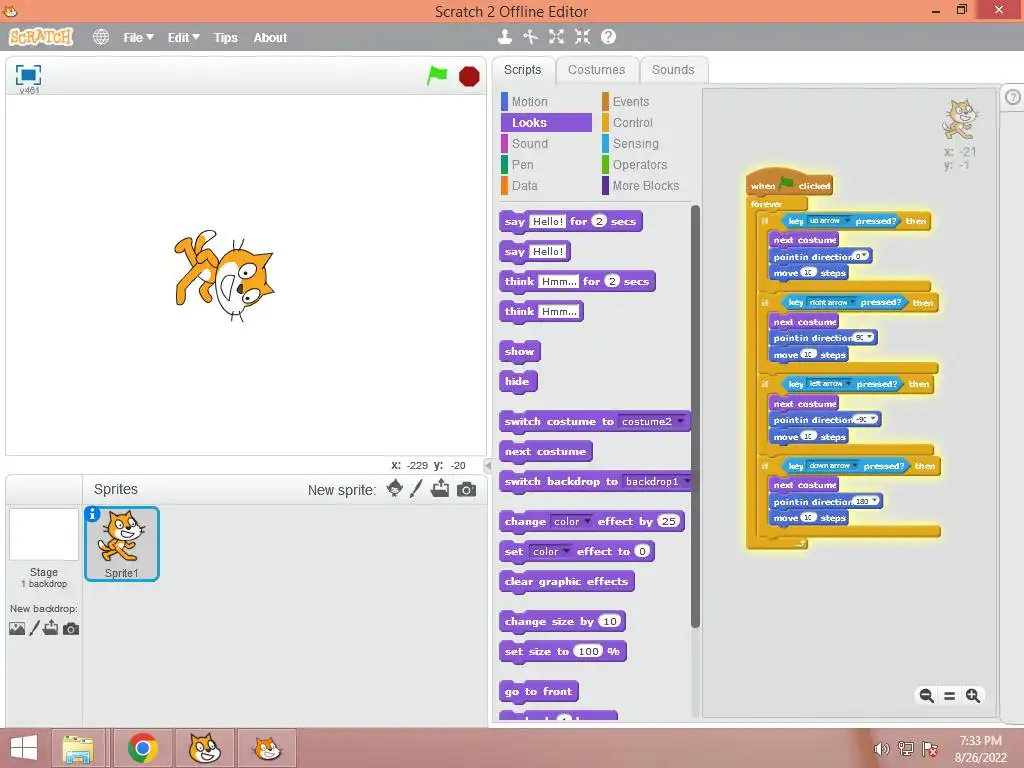
Task: Take new backdrop from camera
Action: (x=71, y=629)
